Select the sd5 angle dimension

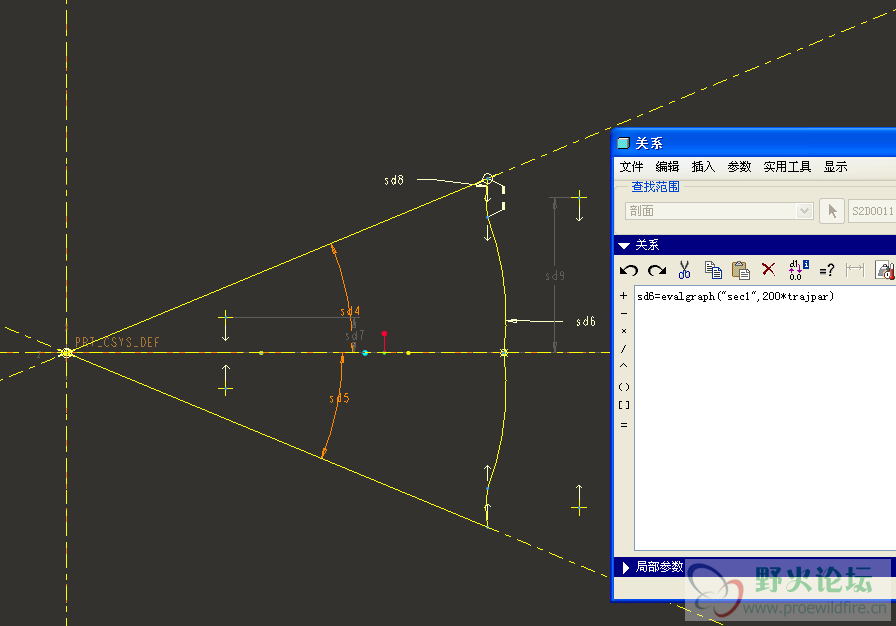point(339,398)
